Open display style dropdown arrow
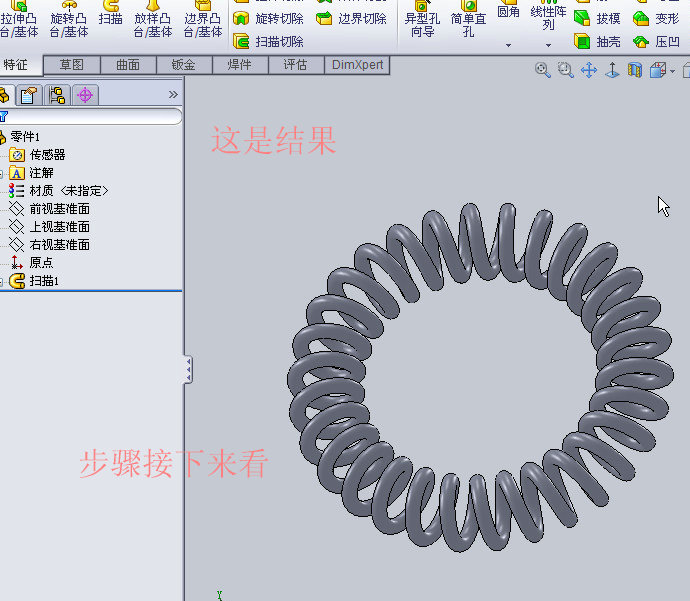Image resolution: width=690 pixels, height=601 pixels. (x=672, y=71)
